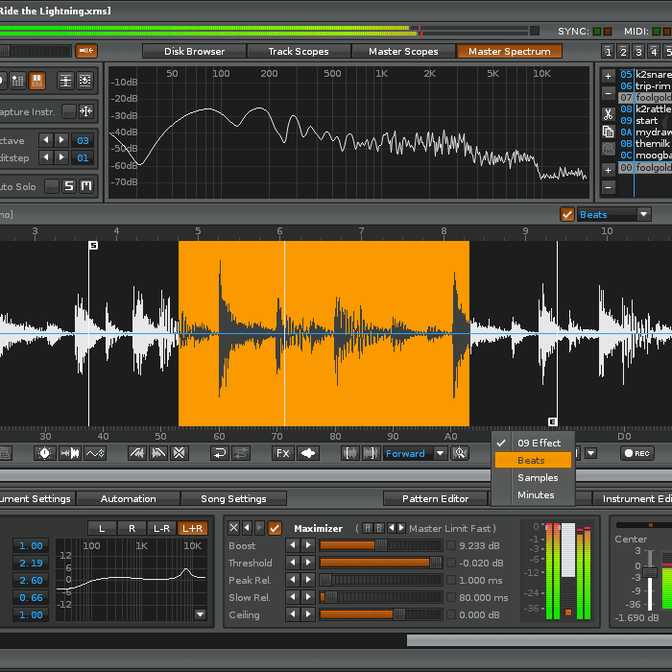672x672 pixels.
Task: Select the L-R channel button
Action: [162, 528]
